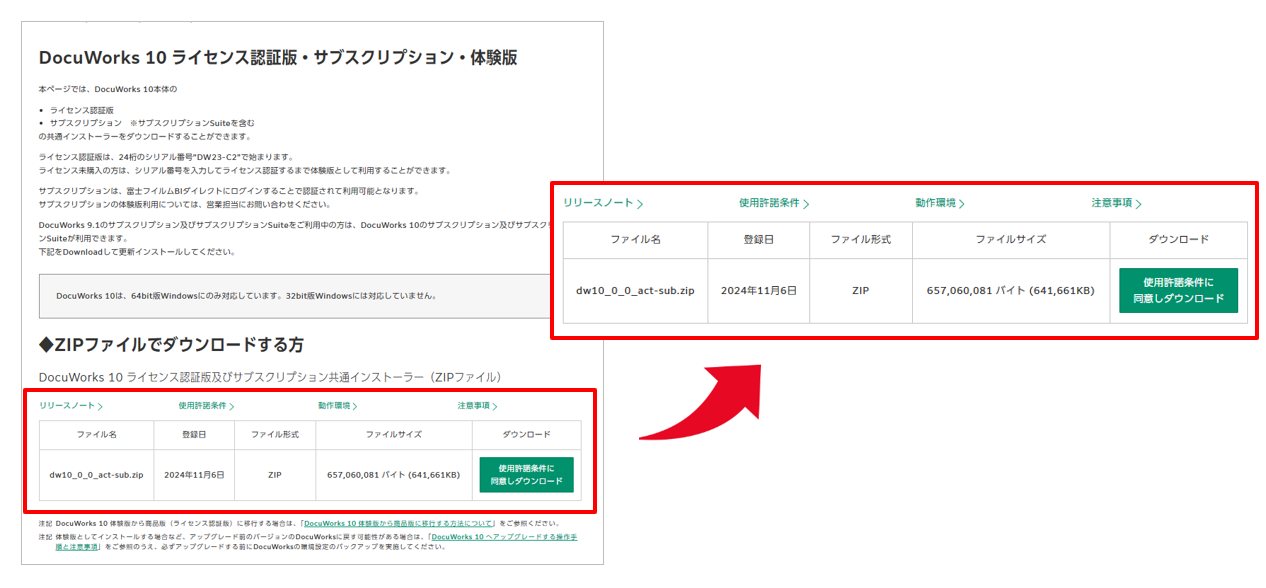
Task: Click 登録日 column header in left table
Action: pos(194,435)
